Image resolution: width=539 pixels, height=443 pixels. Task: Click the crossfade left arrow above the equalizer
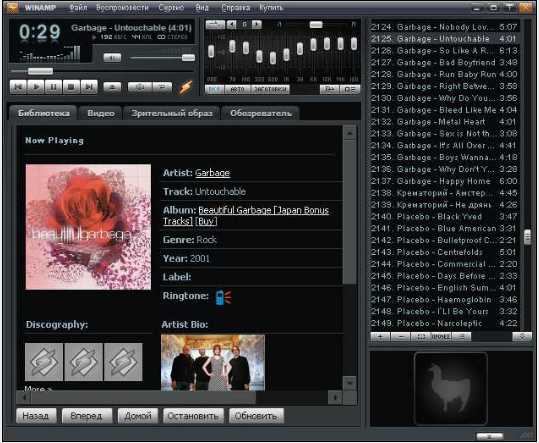pos(232,24)
